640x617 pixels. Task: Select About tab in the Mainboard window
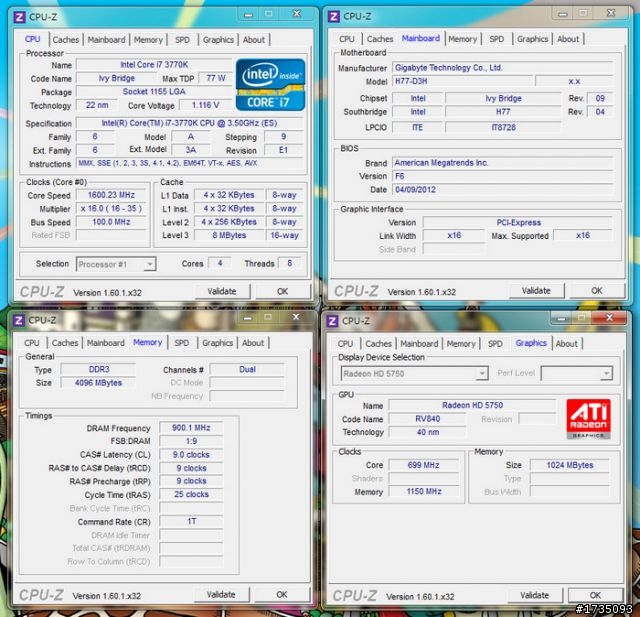[x=568, y=39]
